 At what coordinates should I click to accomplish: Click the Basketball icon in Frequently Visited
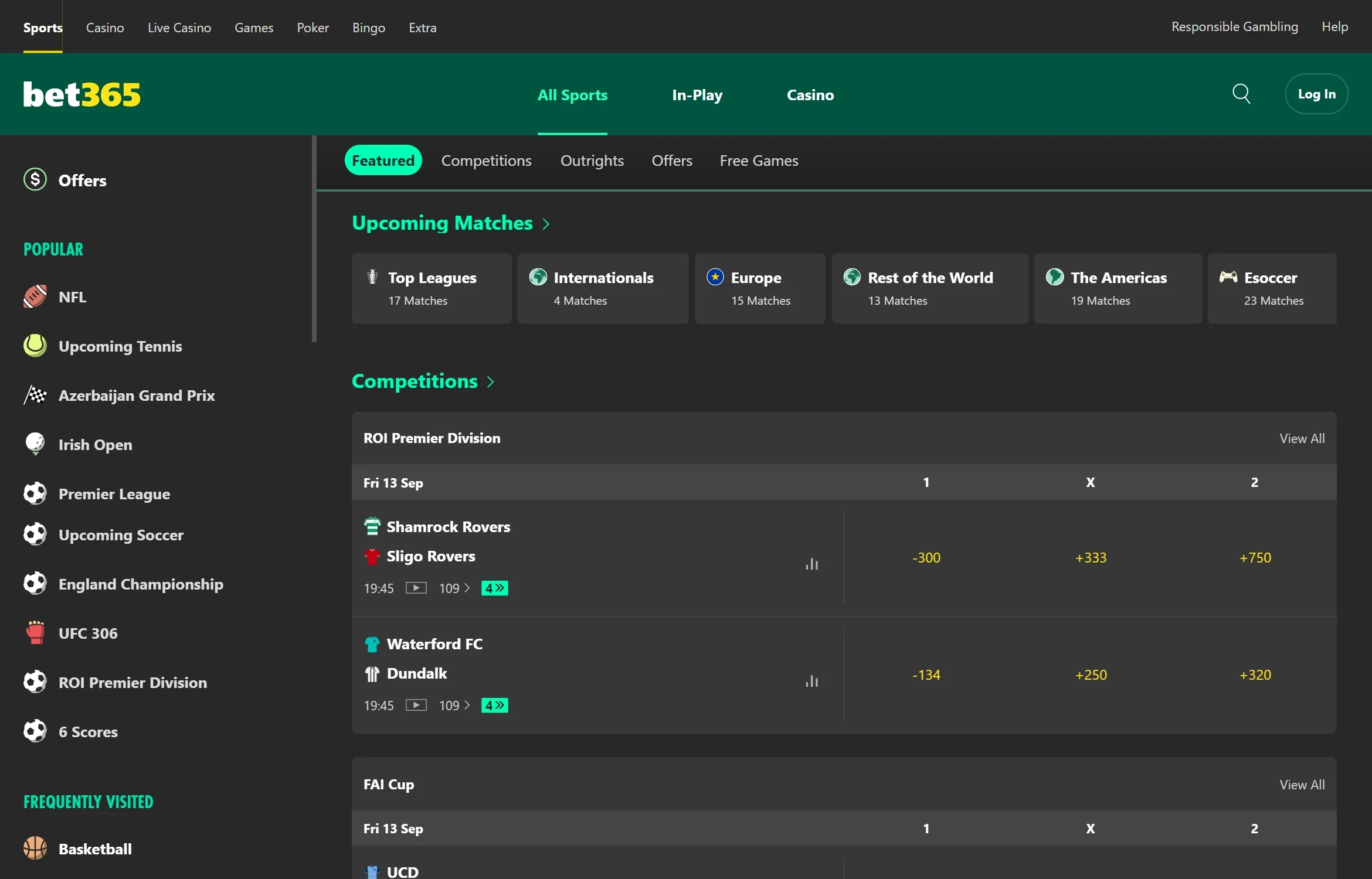(35, 849)
